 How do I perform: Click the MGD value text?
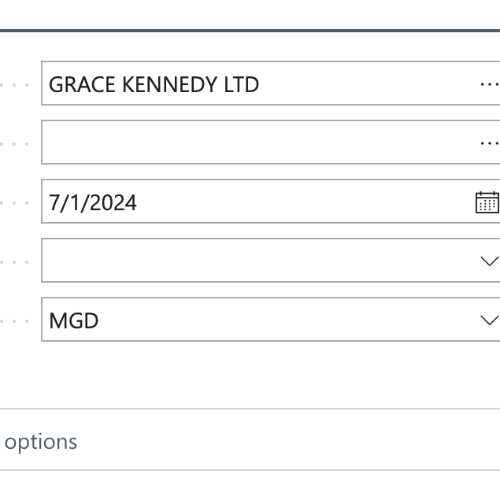pos(74,321)
